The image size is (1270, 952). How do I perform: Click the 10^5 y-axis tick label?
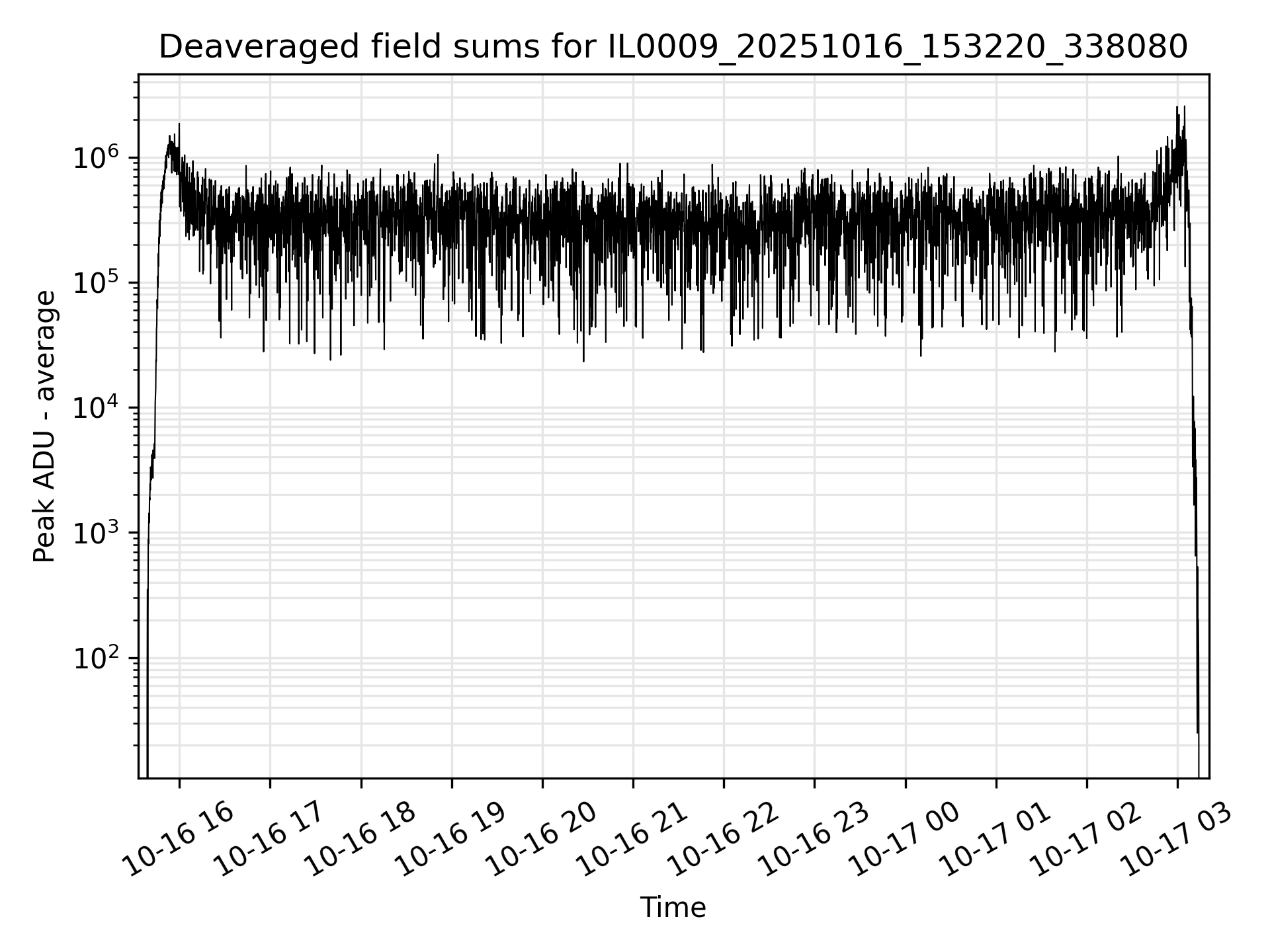pyautogui.click(x=97, y=282)
